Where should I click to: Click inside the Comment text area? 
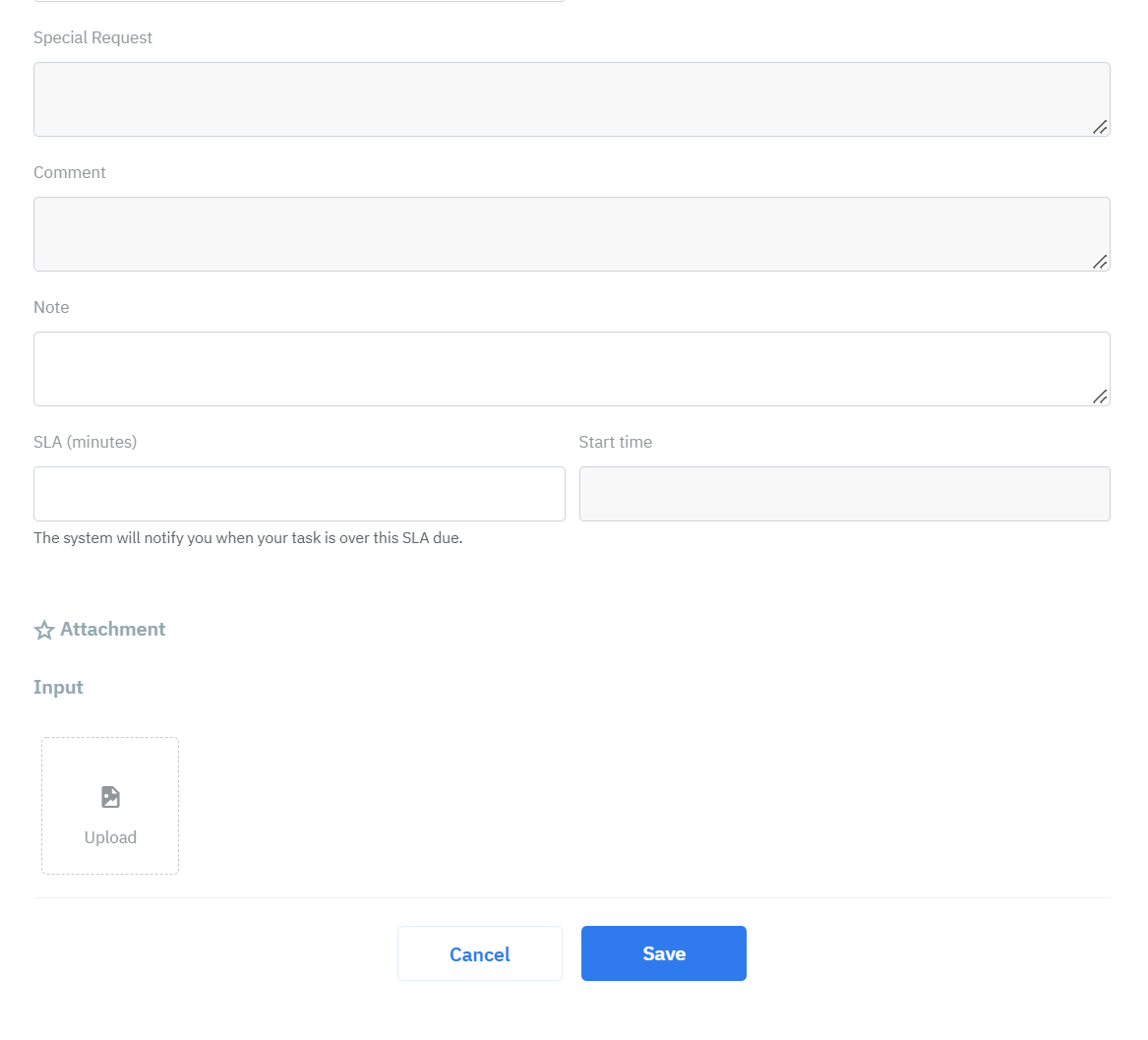tap(571, 234)
